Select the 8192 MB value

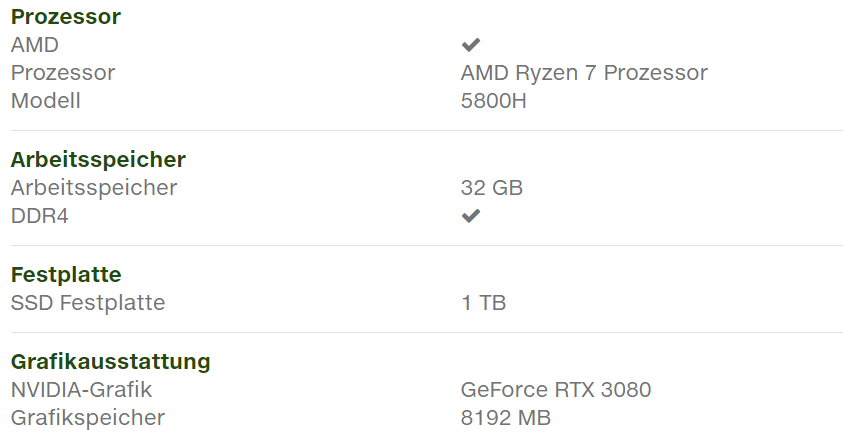pyautogui.click(x=506, y=418)
